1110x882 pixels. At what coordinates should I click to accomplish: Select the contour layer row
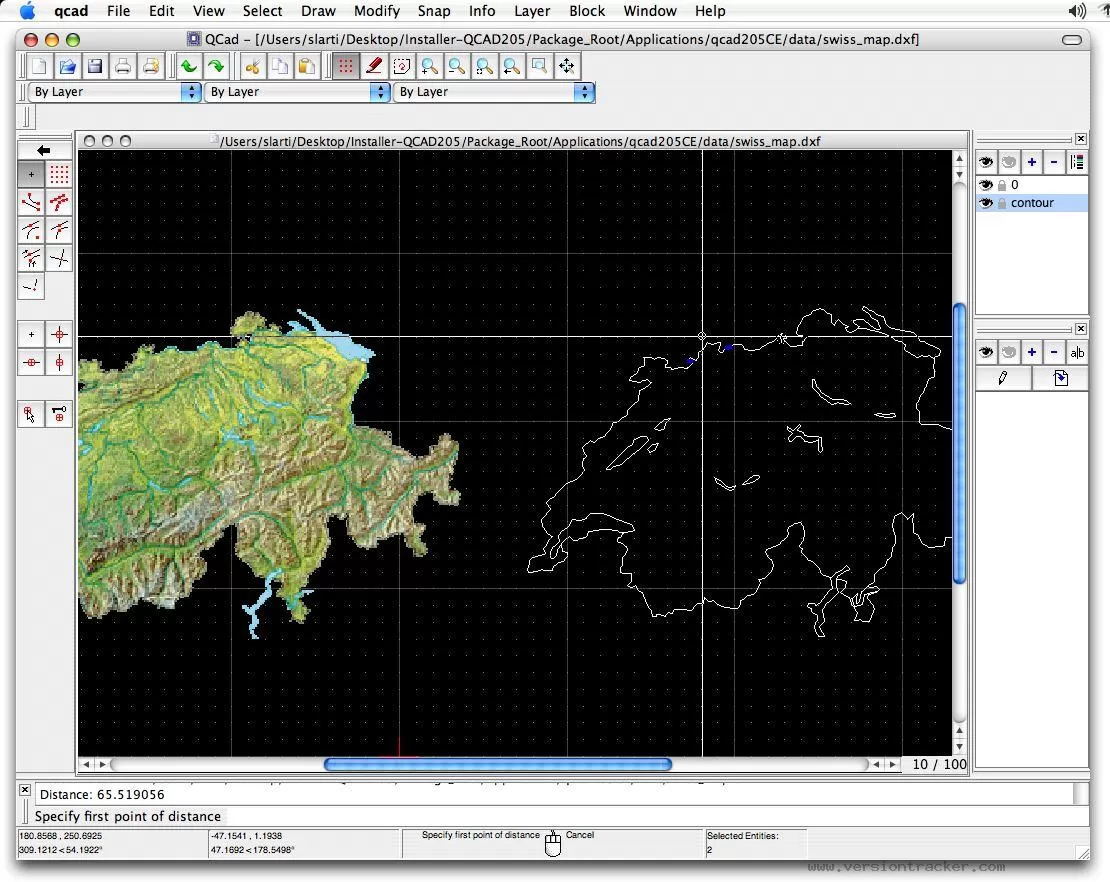[1032, 203]
